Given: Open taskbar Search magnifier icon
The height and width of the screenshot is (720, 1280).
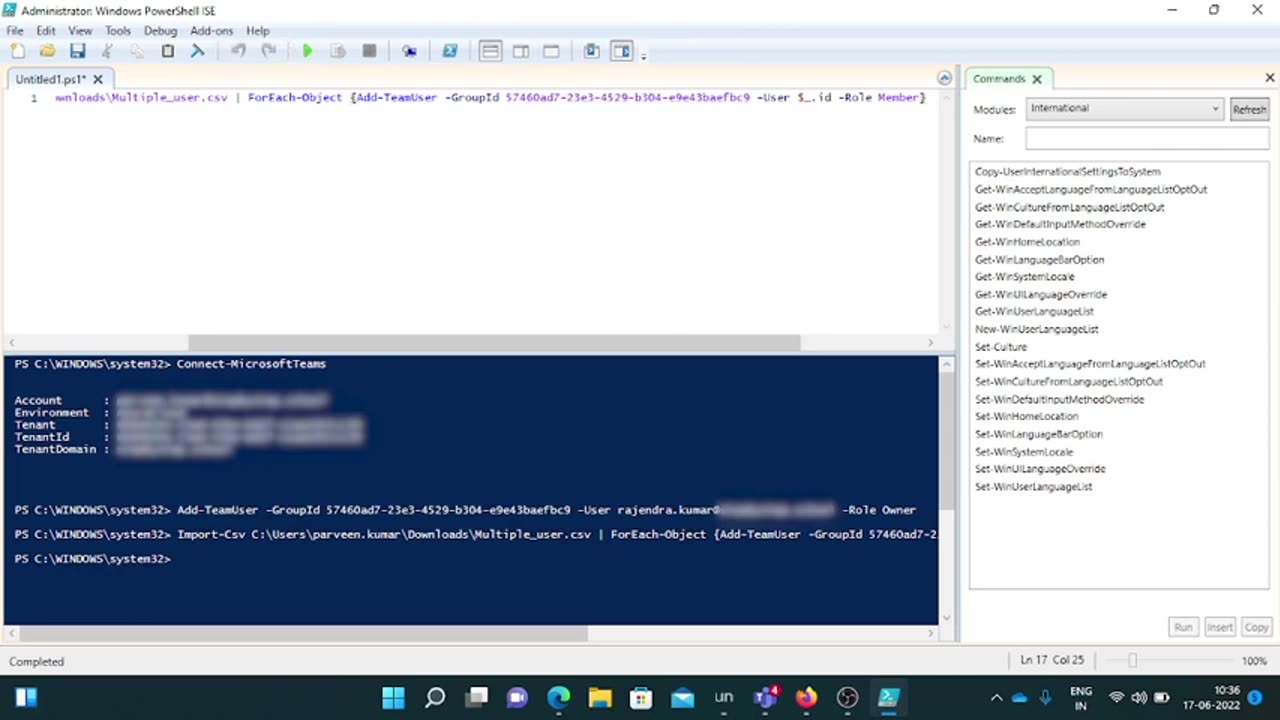Looking at the screenshot, I should click(434, 698).
